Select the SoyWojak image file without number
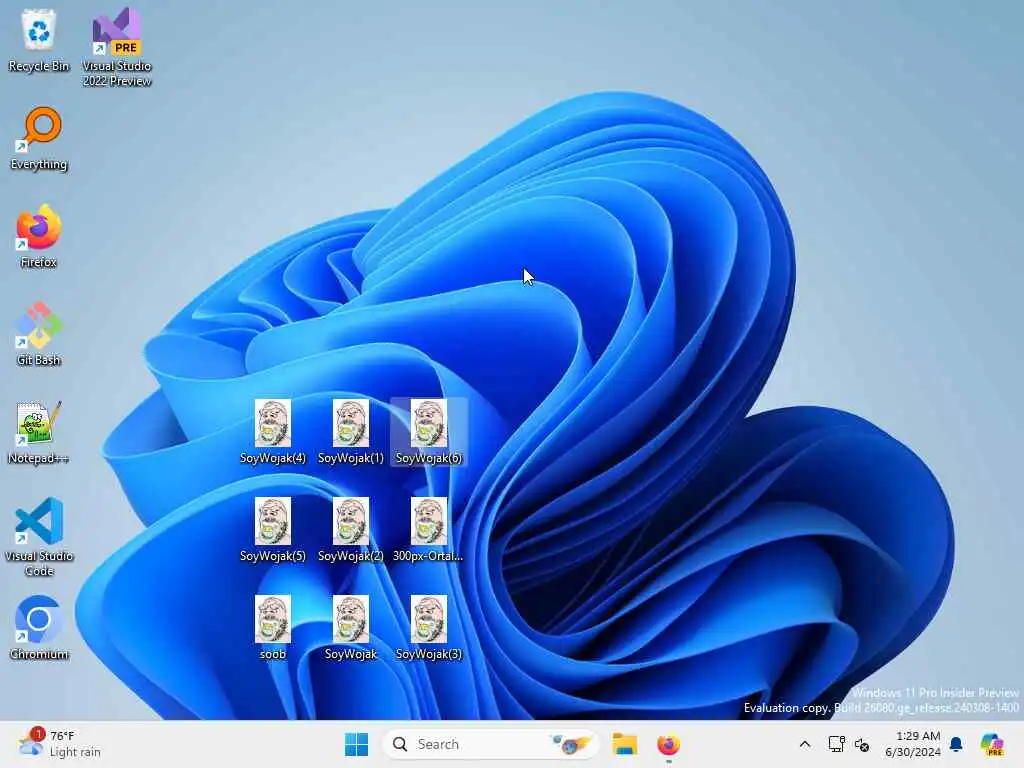The width and height of the screenshot is (1024, 768). click(x=351, y=628)
